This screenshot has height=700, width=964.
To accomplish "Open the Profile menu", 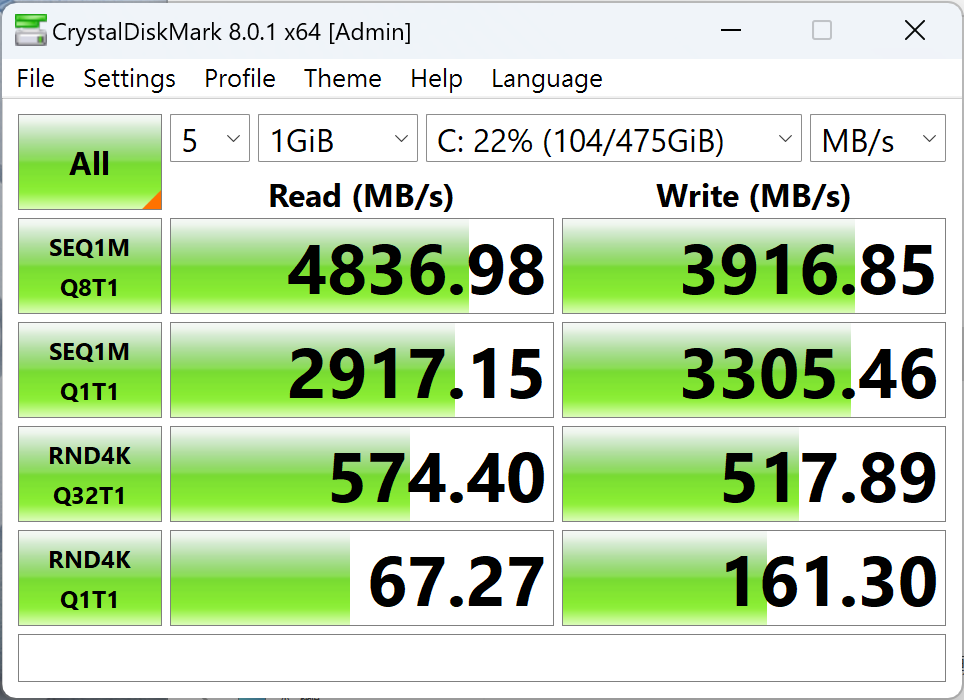I will tap(240, 79).
